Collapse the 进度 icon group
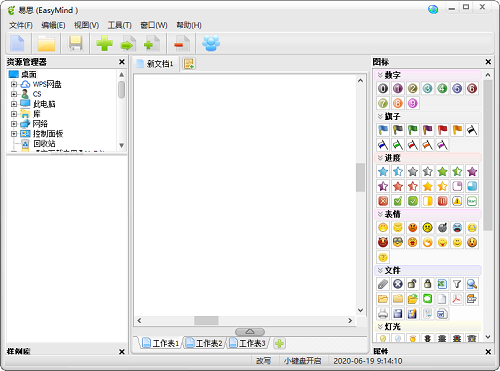 380,158
